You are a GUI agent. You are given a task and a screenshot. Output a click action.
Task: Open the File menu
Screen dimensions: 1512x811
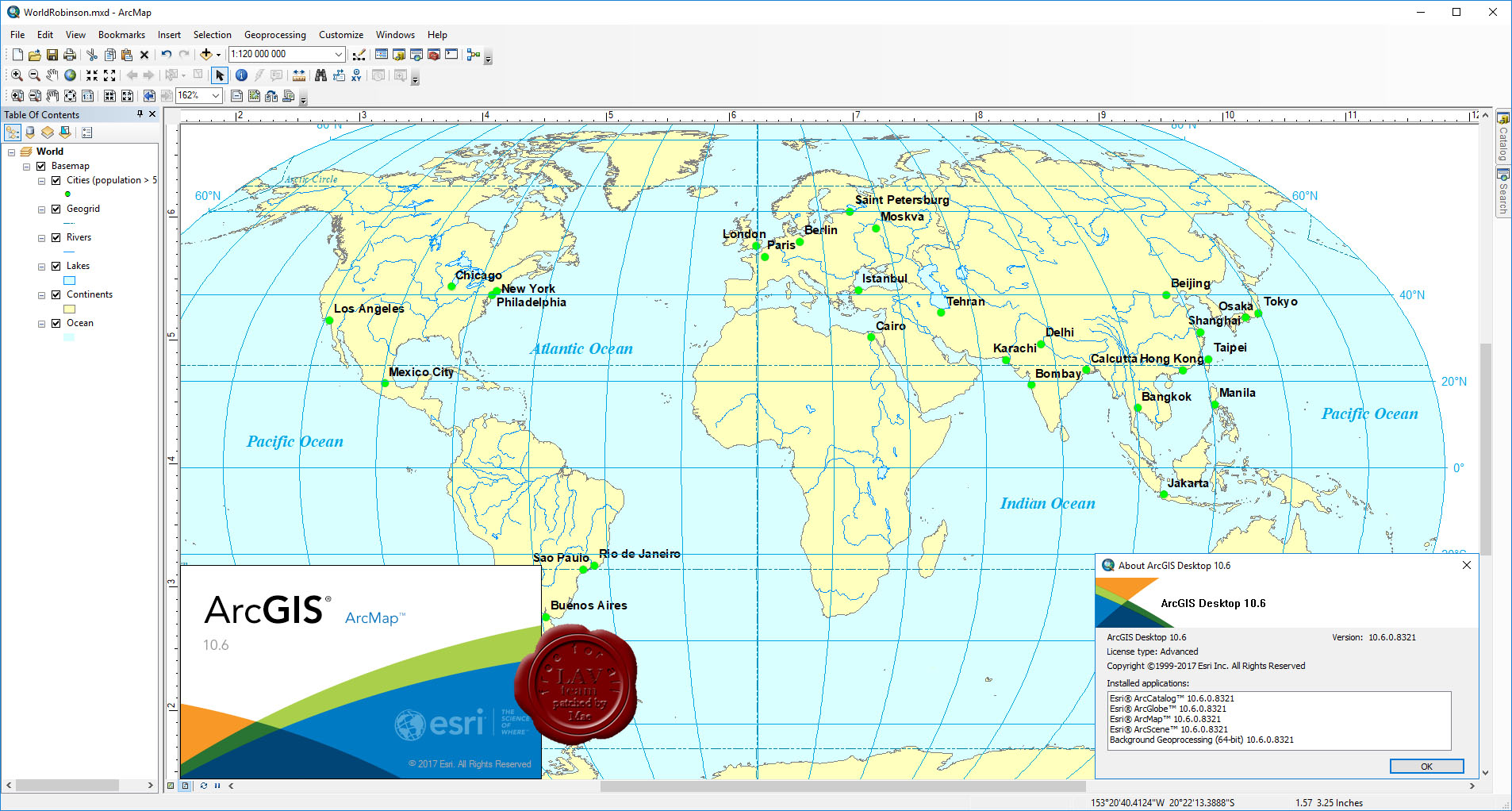coord(17,35)
